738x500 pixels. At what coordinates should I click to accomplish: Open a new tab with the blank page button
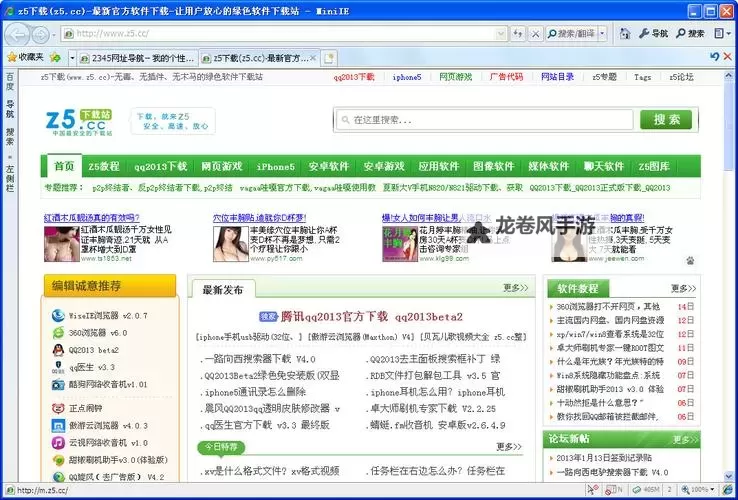click(x=329, y=58)
